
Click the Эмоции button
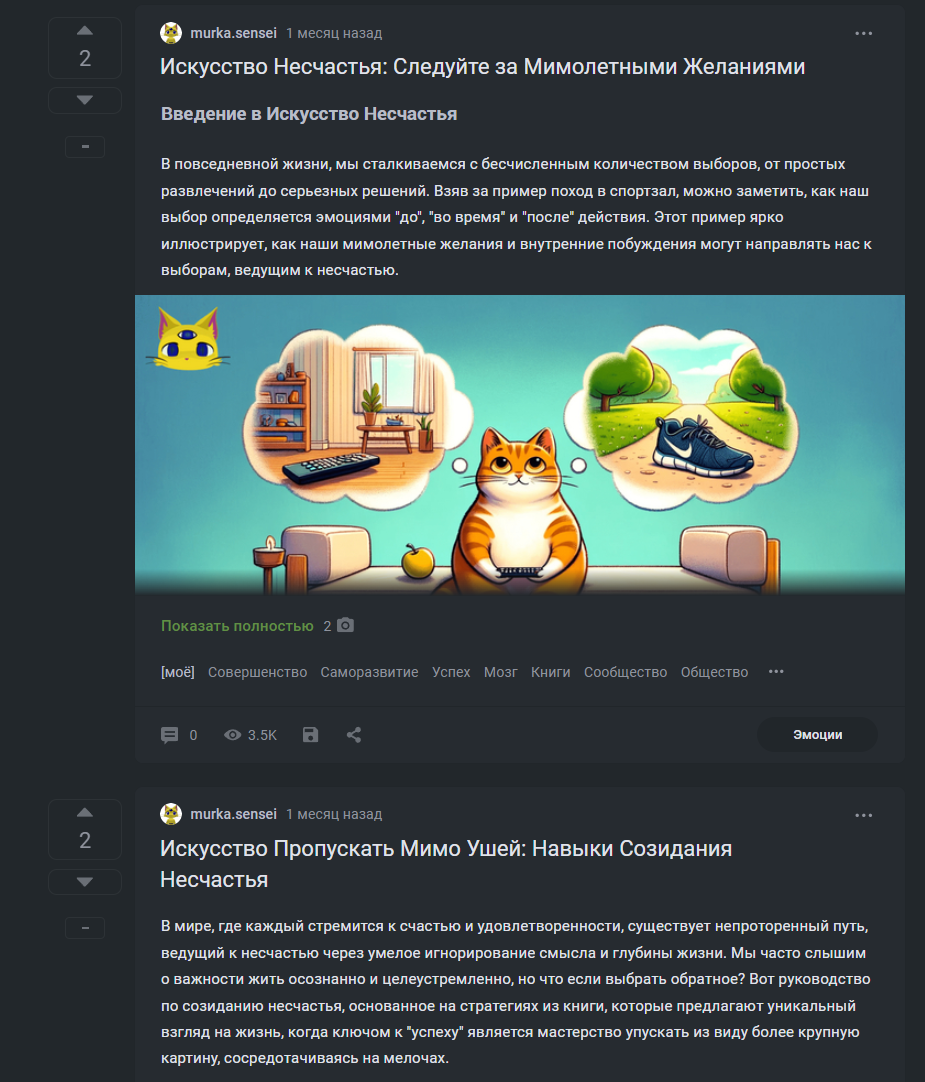pos(817,735)
